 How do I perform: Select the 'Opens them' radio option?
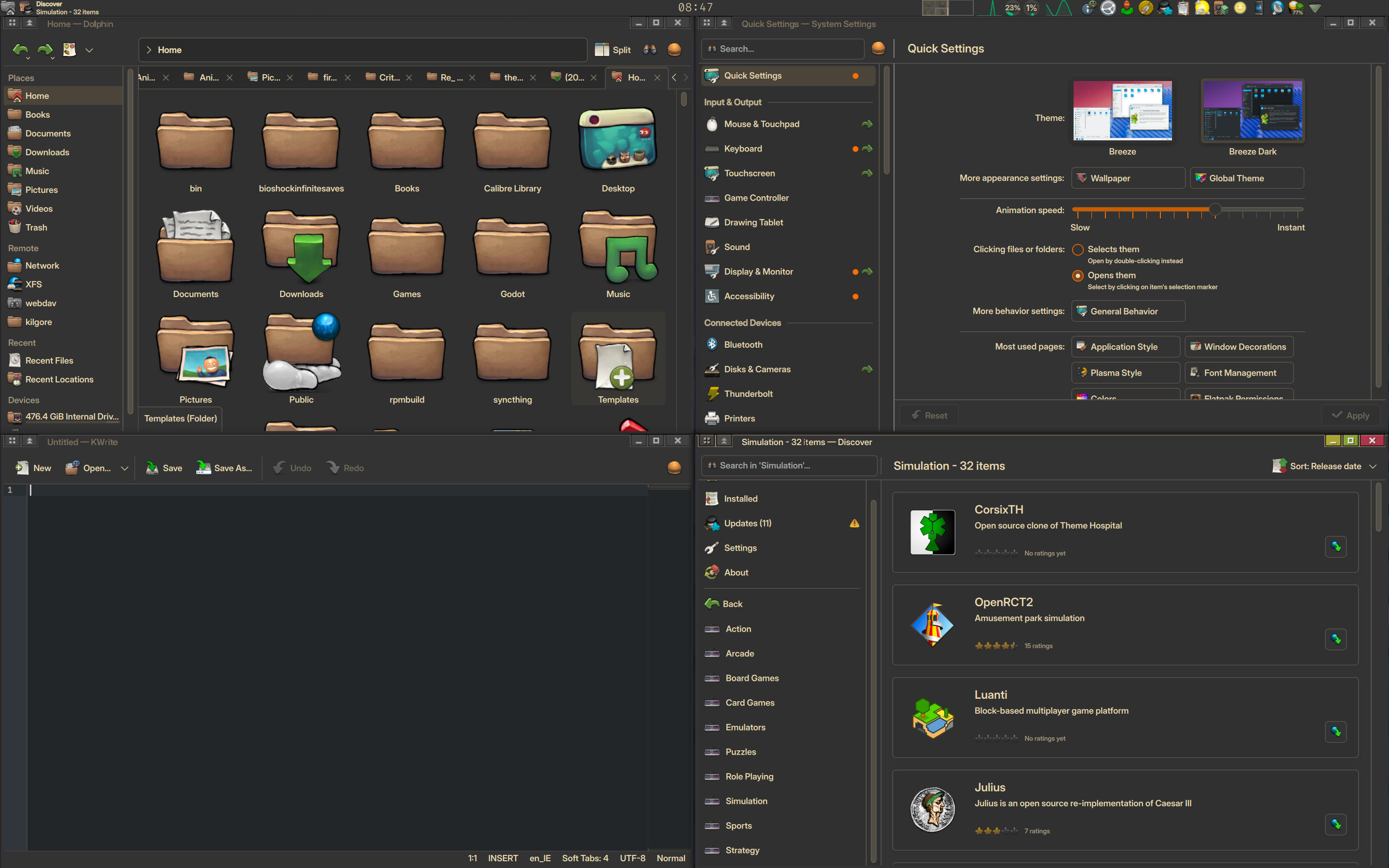pos(1077,276)
